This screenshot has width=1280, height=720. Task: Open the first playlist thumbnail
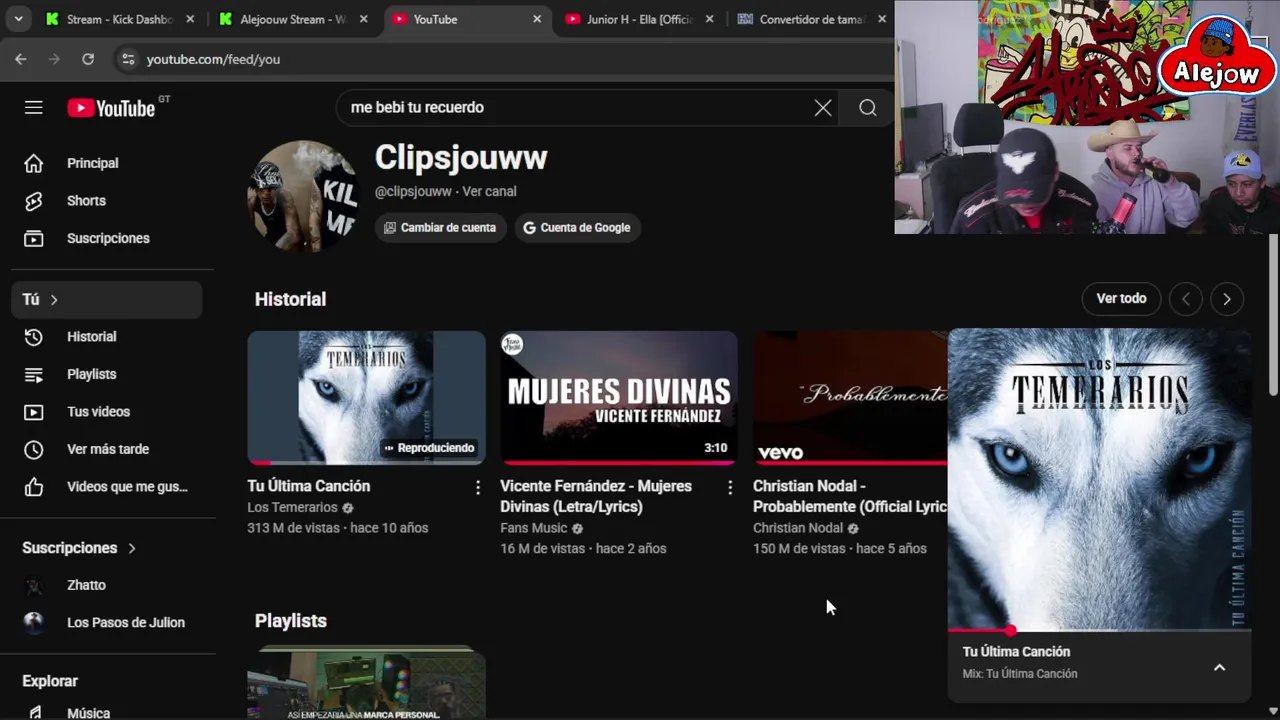(x=366, y=684)
